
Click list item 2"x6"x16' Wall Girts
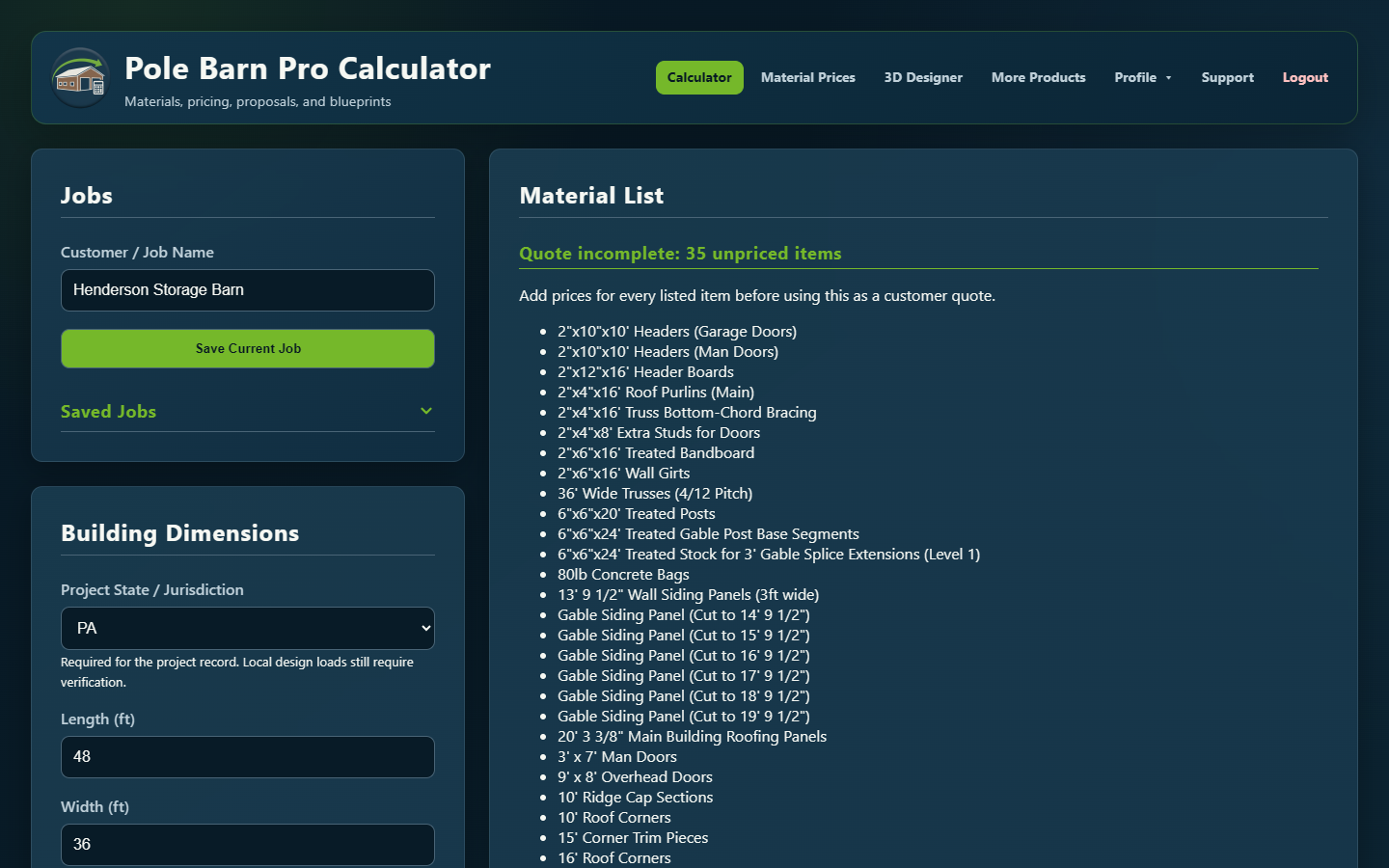(624, 473)
